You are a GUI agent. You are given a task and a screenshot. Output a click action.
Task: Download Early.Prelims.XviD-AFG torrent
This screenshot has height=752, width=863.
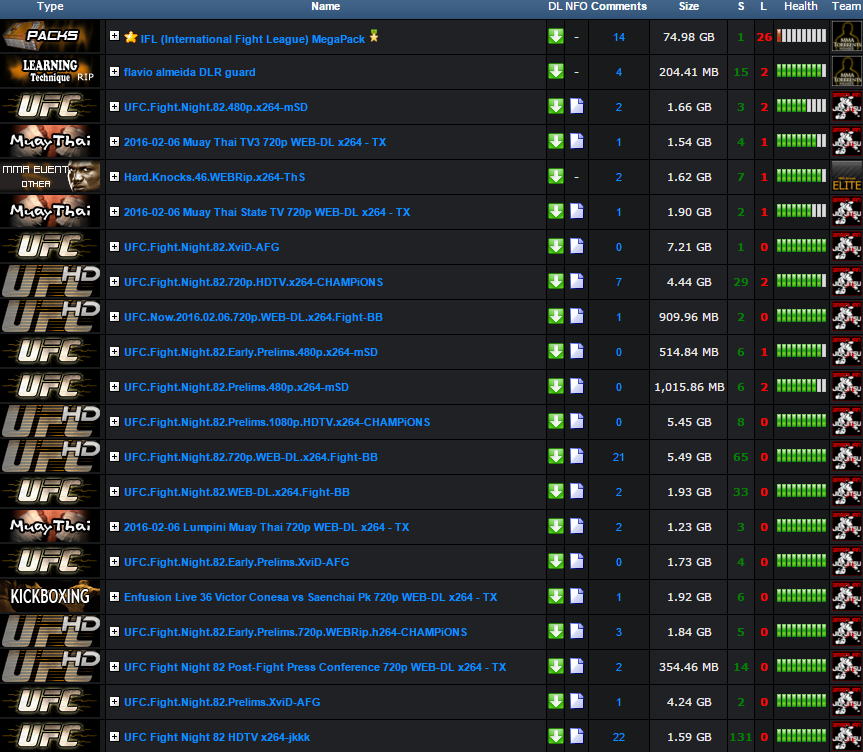click(556, 562)
